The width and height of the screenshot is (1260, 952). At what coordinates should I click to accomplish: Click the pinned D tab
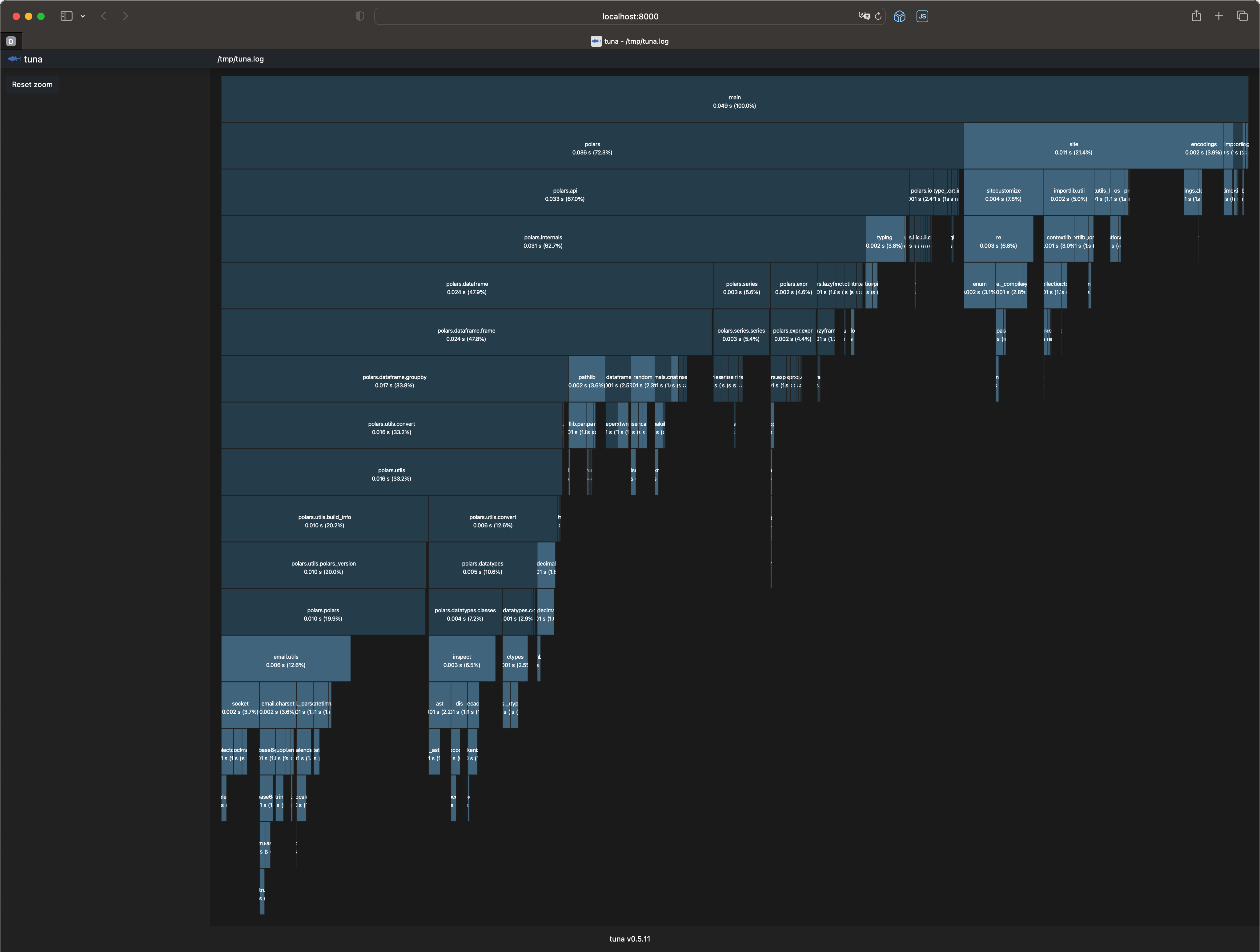[11, 41]
